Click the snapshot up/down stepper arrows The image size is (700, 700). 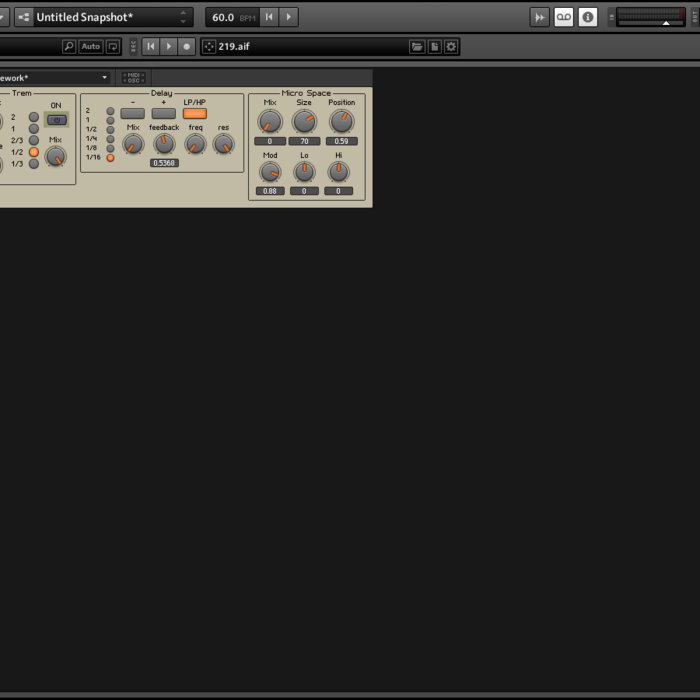point(183,17)
